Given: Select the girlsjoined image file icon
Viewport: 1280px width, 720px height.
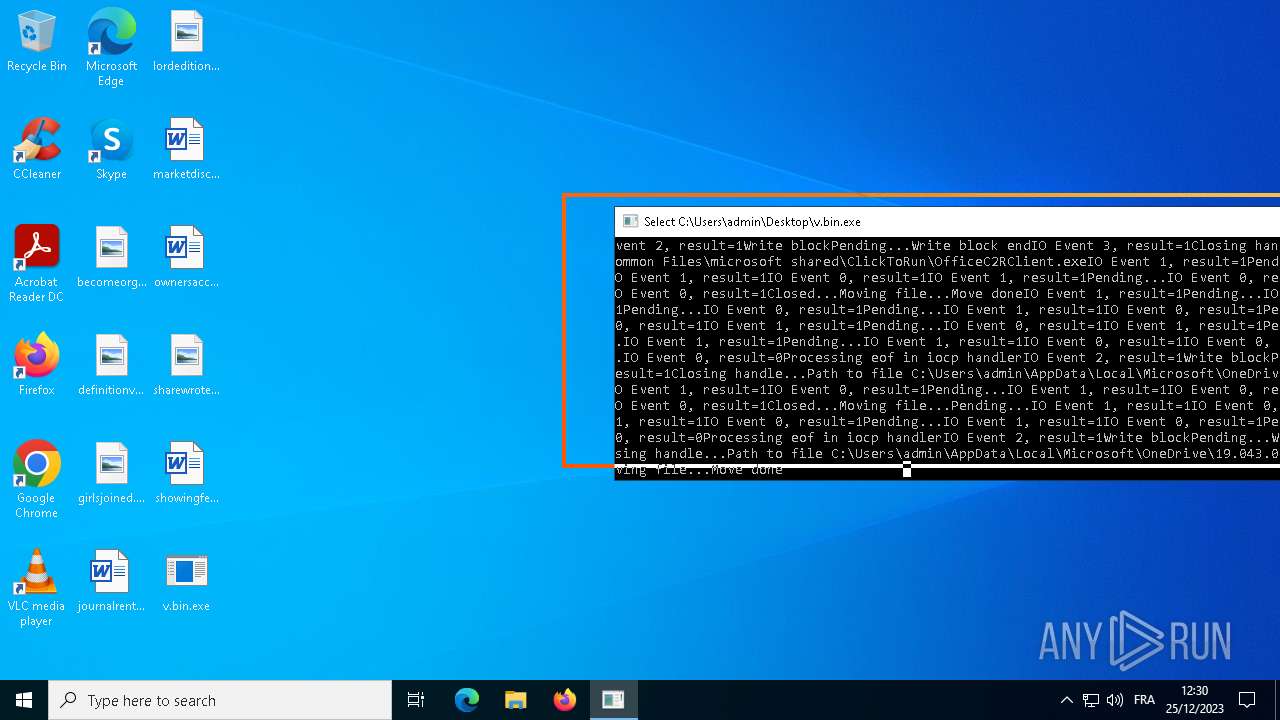Looking at the screenshot, I should (x=111, y=475).
